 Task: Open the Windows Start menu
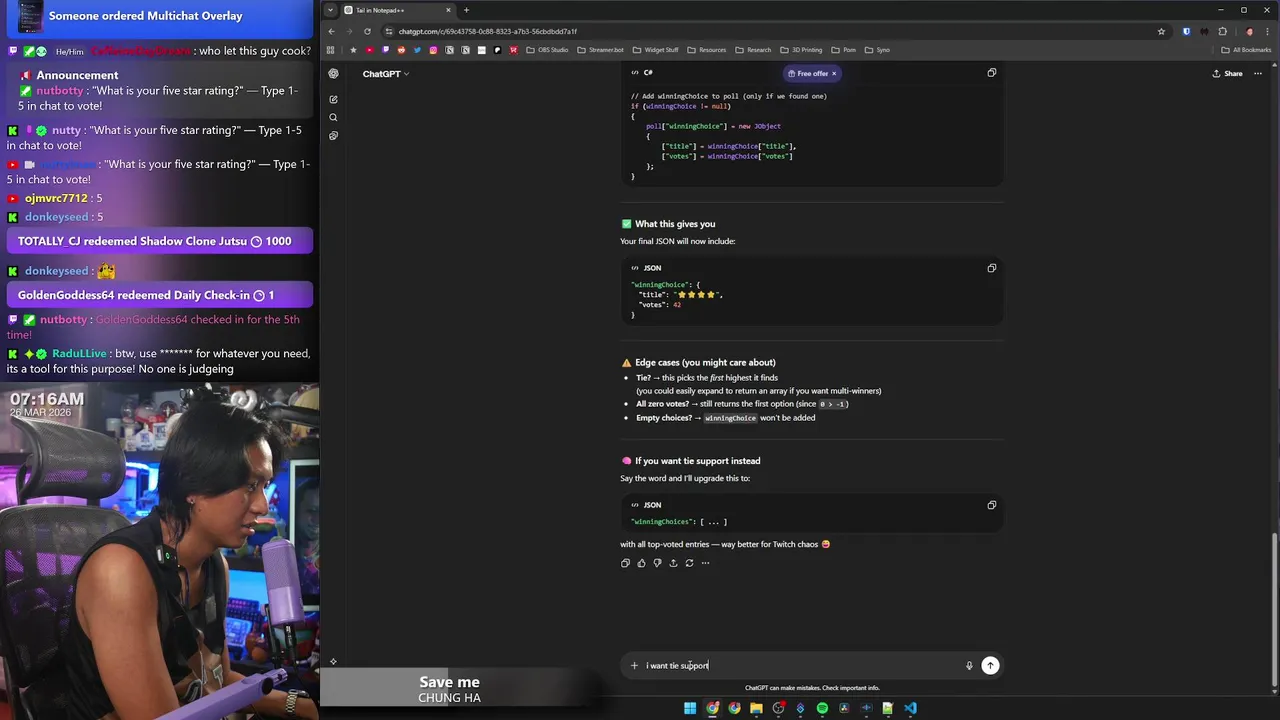(690, 708)
